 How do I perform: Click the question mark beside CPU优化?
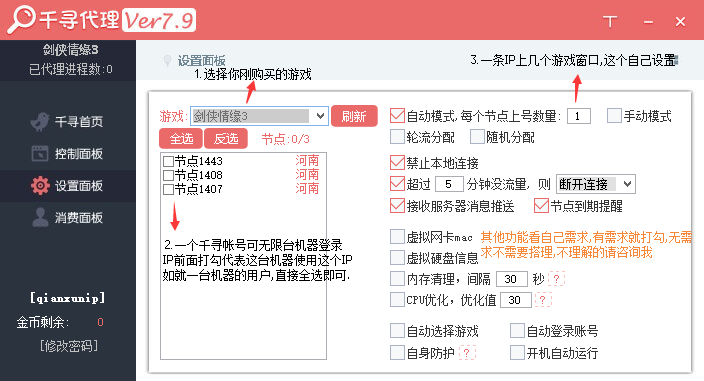tap(542, 300)
